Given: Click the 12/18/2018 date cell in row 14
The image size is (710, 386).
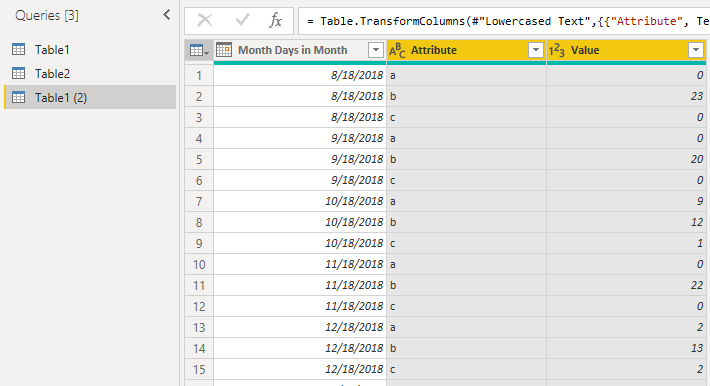Looking at the screenshot, I should 300,348.
